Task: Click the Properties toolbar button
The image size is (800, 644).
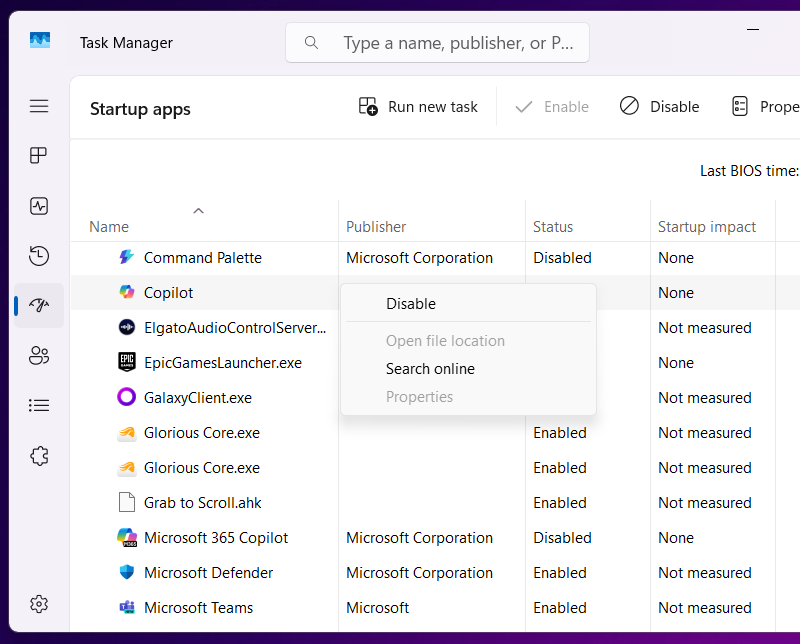Action: point(765,107)
